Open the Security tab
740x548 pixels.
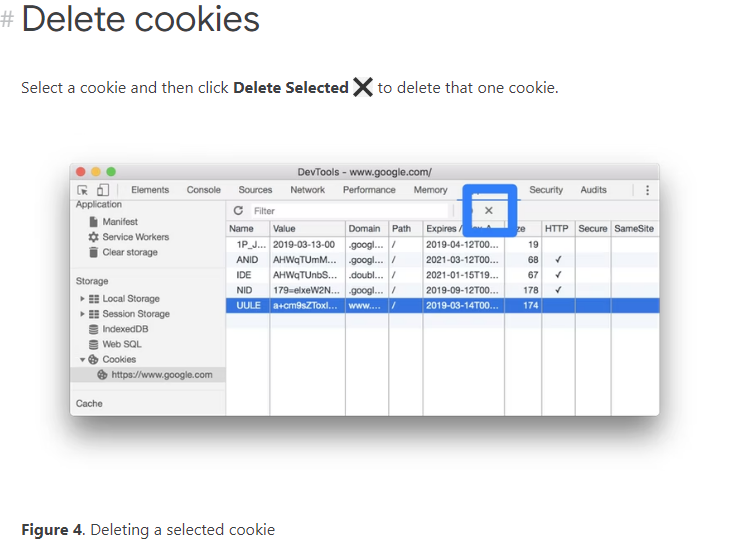tap(546, 190)
